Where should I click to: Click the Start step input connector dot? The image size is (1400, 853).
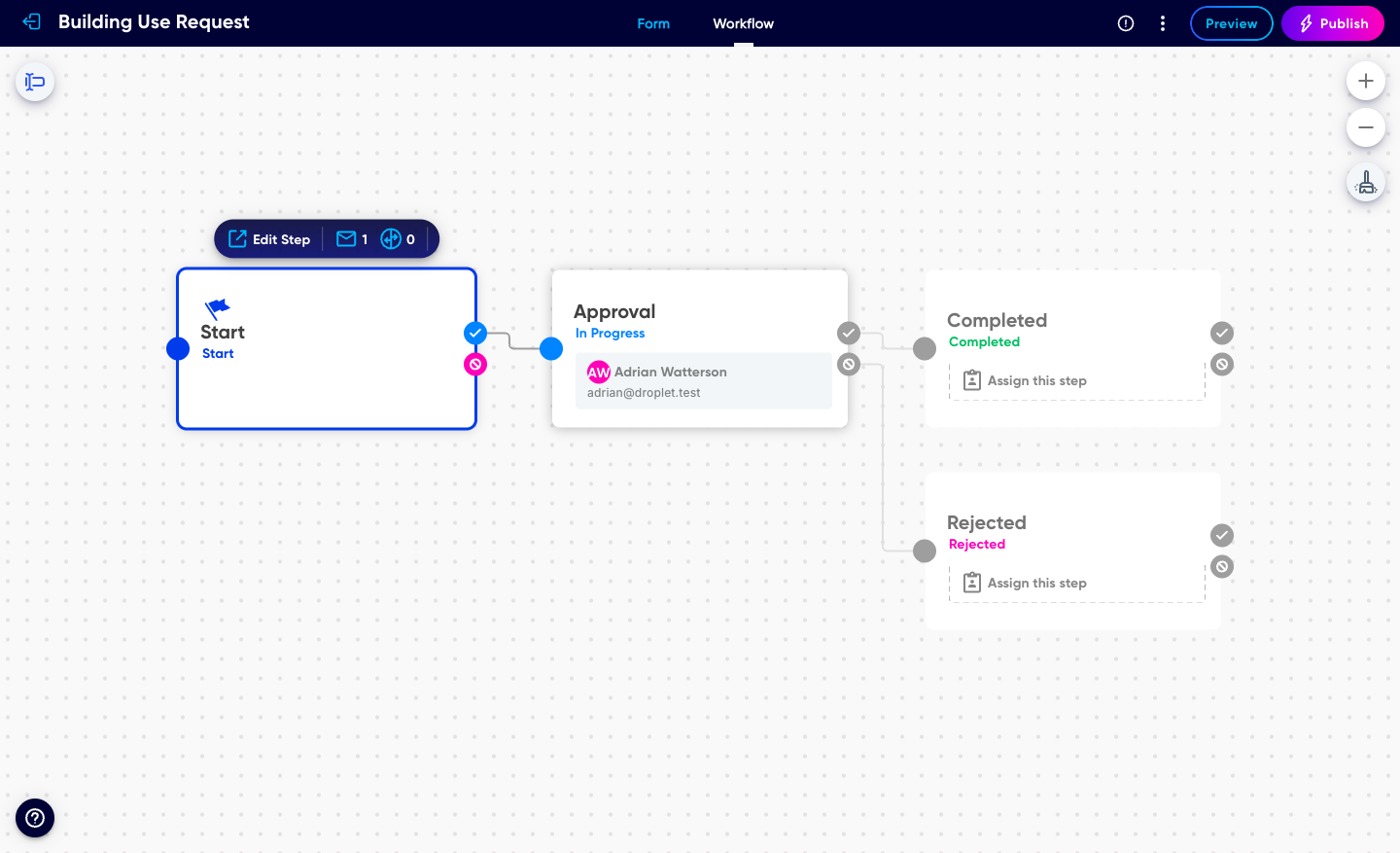click(x=178, y=348)
